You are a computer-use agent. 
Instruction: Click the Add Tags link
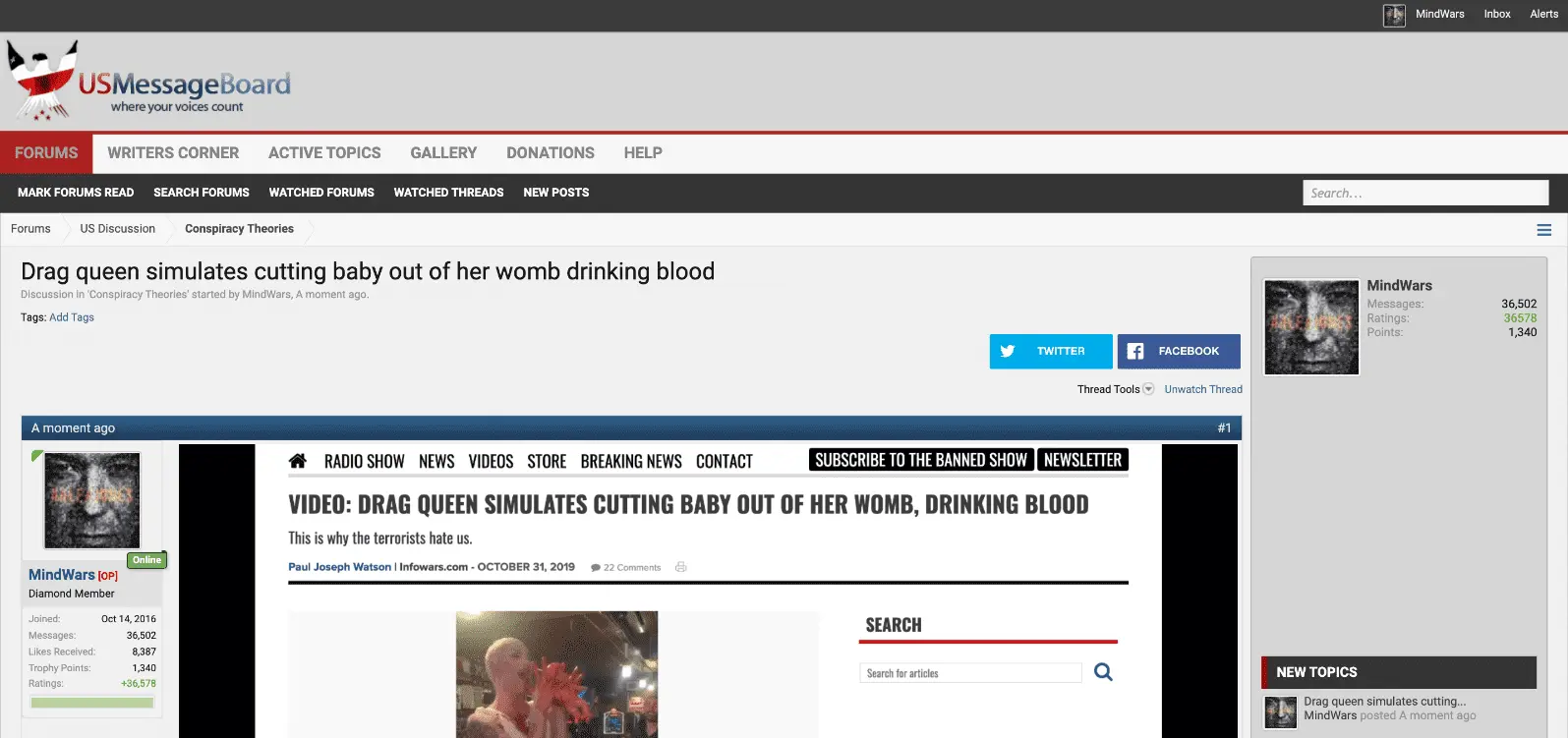(x=72, y=317)
